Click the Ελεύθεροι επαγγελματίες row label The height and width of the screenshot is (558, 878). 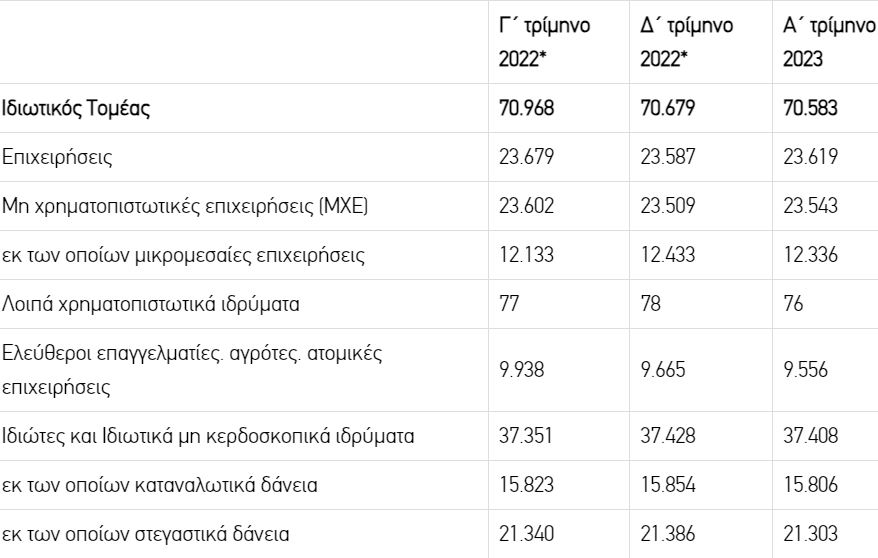click(192, 370)
